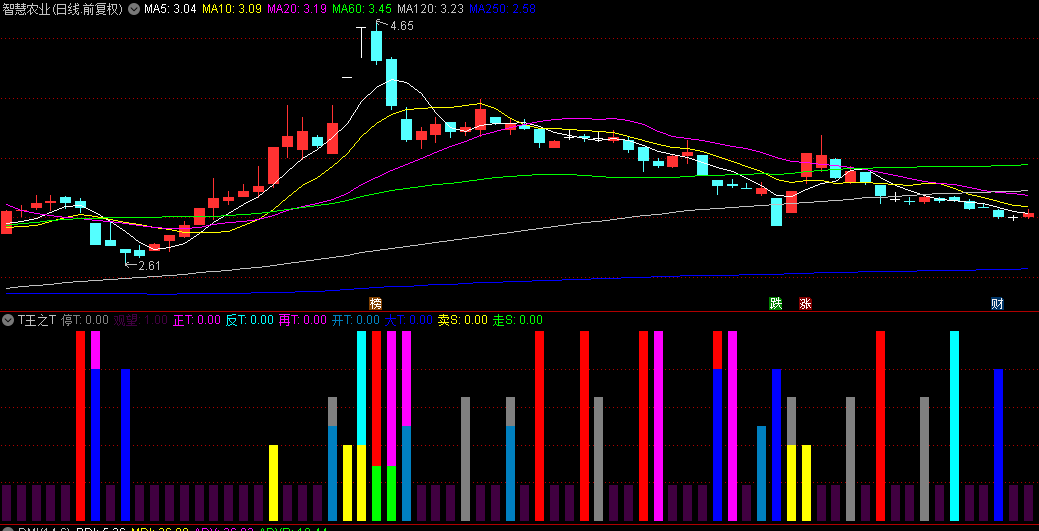This screenshot has height=531, width=1039.
Task: Click the MA10: 3.09 label
Action: tap(232, 9)
